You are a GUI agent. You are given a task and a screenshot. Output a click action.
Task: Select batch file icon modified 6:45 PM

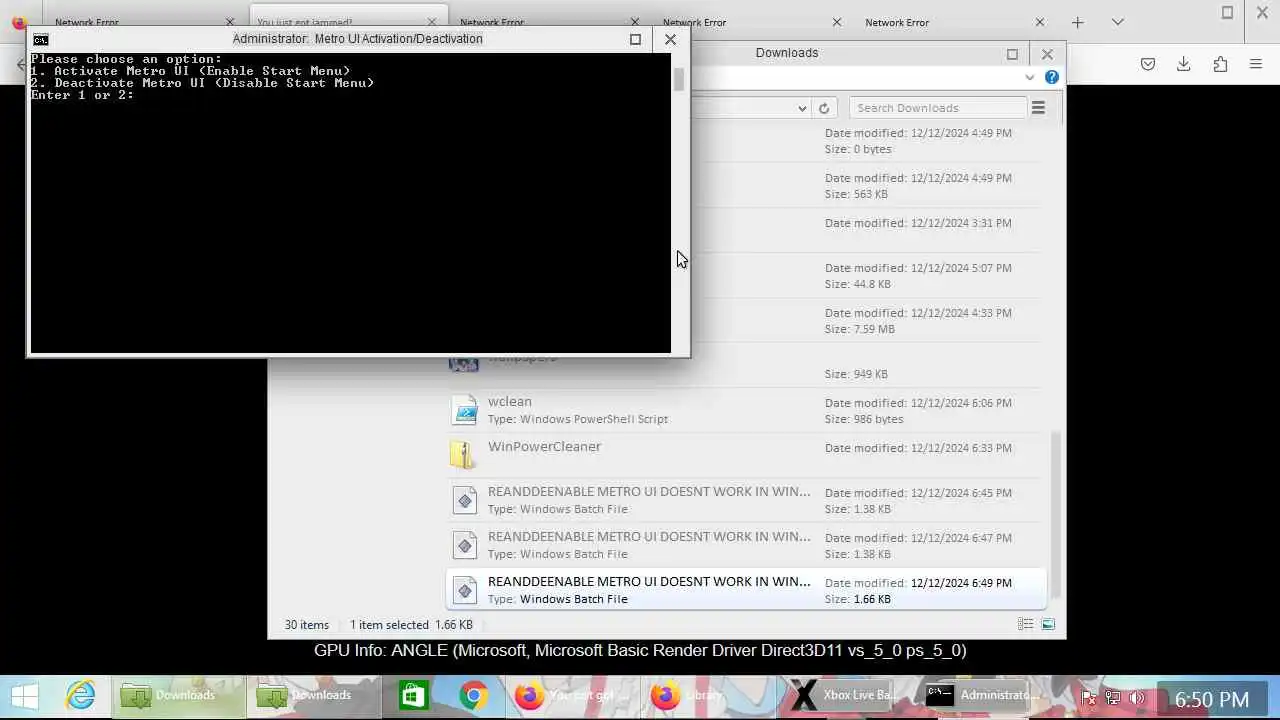point(464,500)
